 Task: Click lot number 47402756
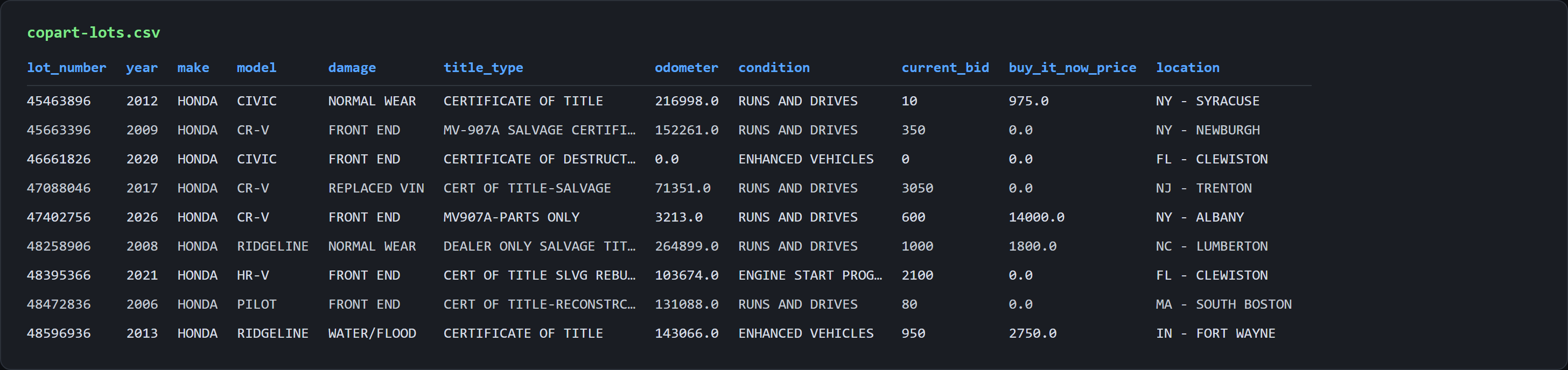pos(59,217)
